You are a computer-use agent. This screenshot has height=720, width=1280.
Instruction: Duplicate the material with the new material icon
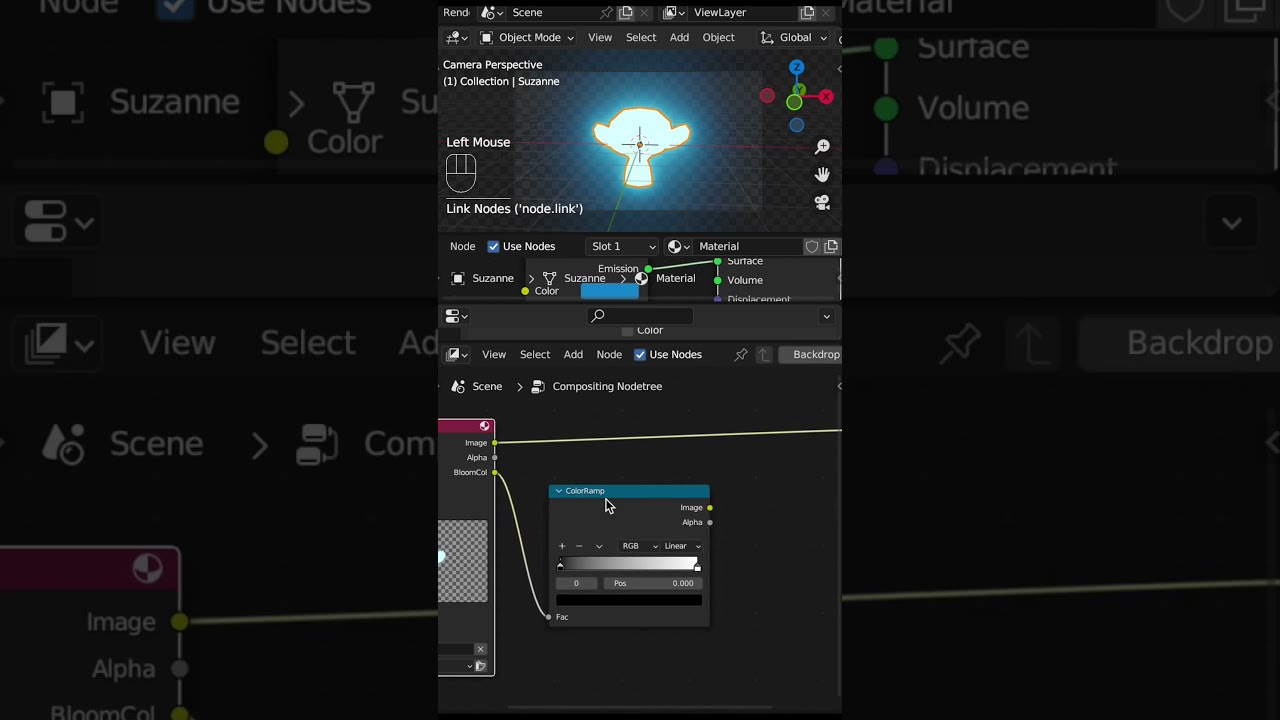[x=831, y=247]
